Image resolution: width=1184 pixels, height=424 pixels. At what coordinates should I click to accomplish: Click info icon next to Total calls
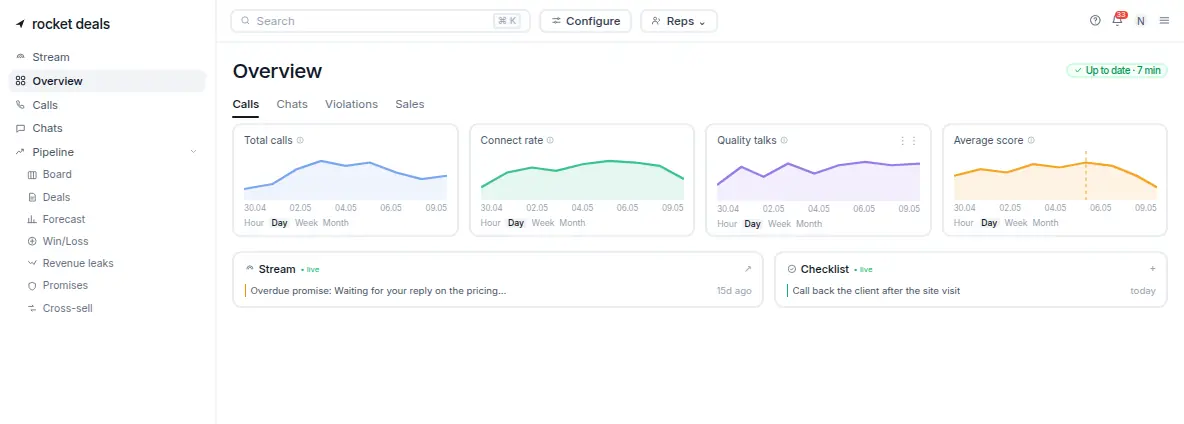(301, 140)
